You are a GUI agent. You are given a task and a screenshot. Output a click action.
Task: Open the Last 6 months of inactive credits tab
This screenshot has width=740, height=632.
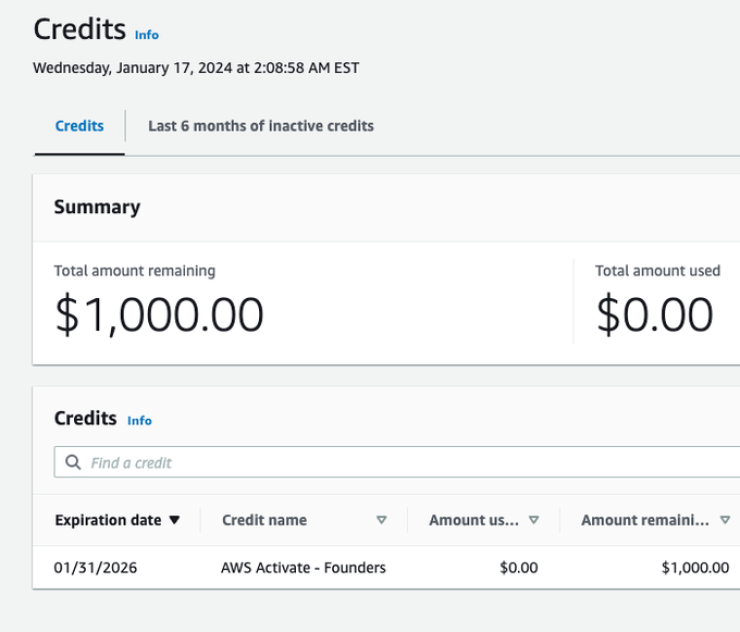261,126
